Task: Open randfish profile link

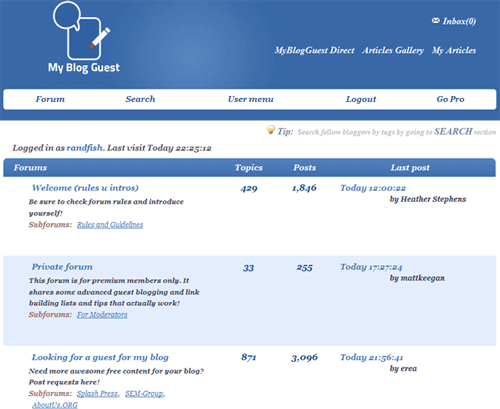Action: tap(85, 148)
